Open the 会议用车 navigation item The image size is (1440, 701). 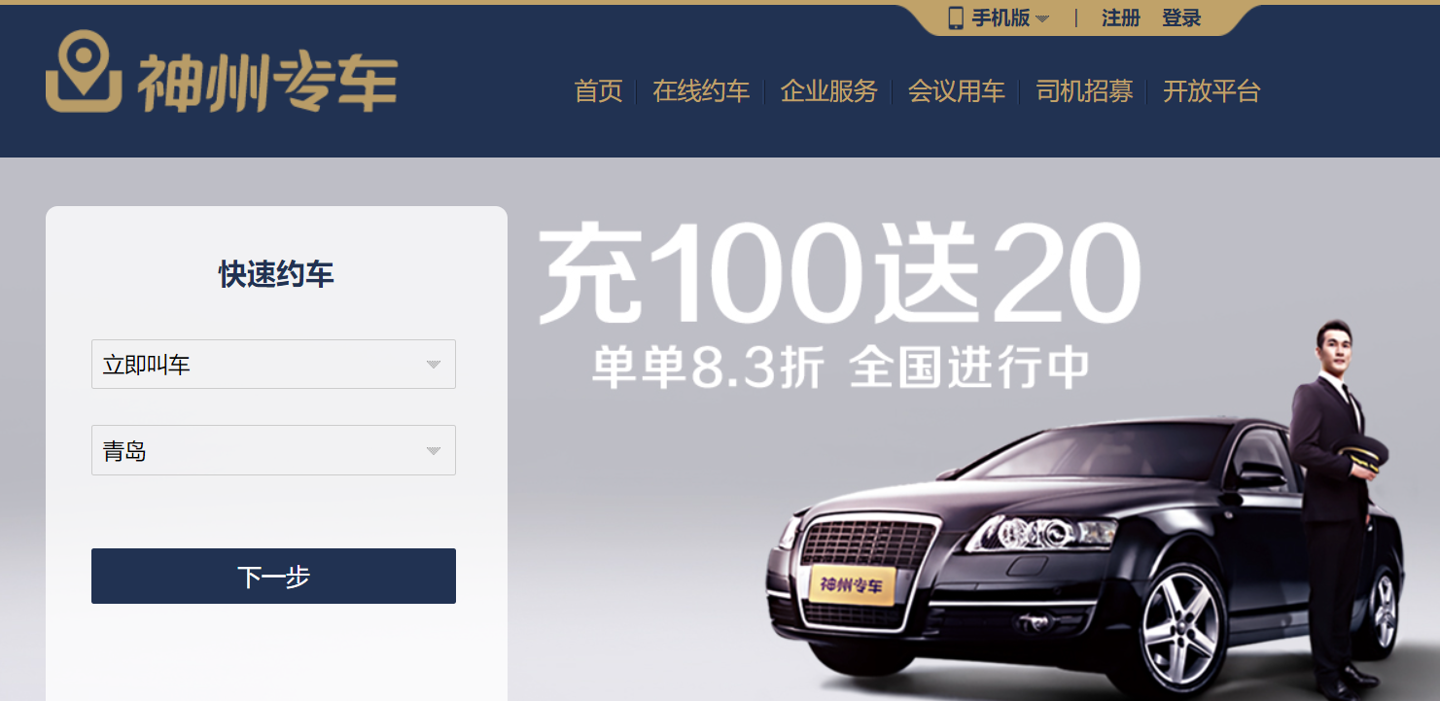tap(956, 92)
